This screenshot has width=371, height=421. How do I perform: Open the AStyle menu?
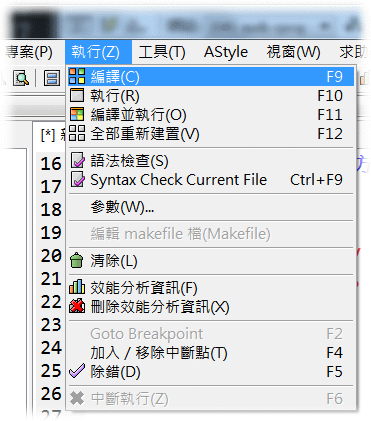pyautogui.click(x=226, y=52)
